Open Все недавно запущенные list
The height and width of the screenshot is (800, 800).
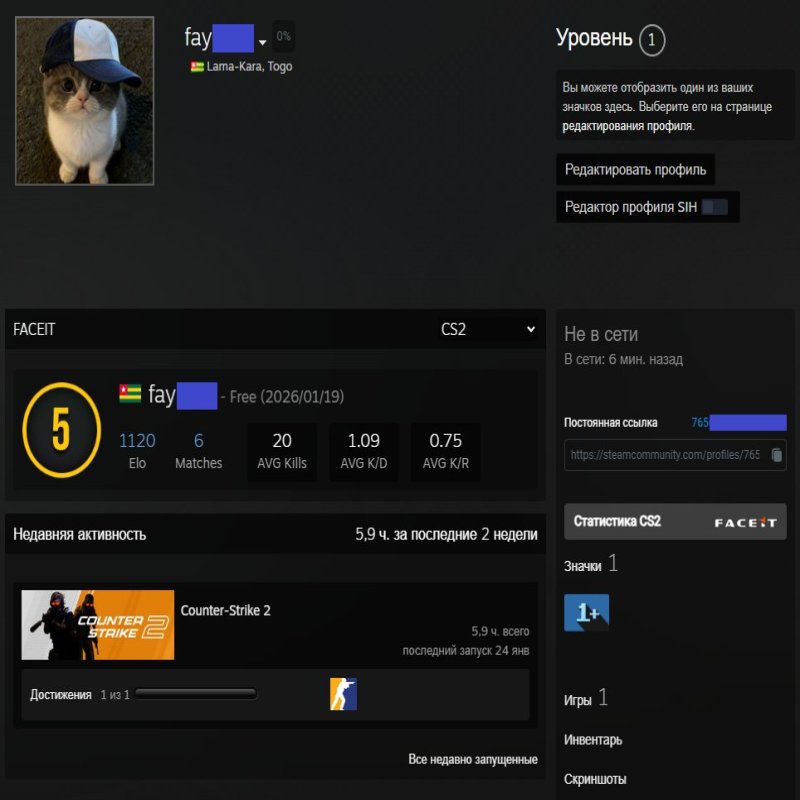pos(471,760)
